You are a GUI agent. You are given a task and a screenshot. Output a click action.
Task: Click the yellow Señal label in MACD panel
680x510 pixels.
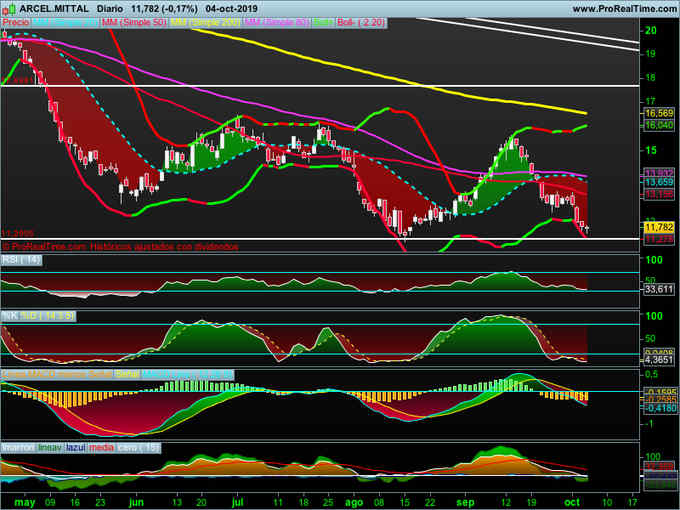tap(127, 374)
